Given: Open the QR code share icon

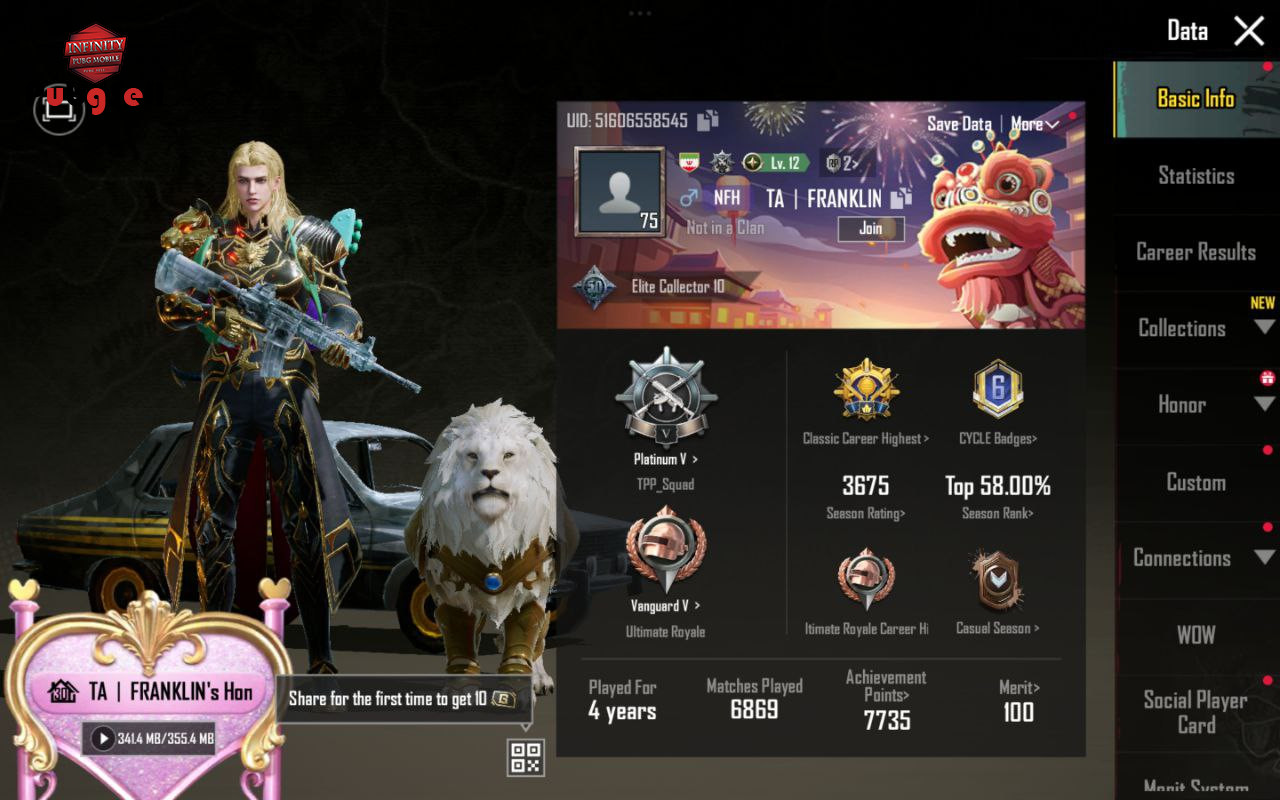Looking at the screenshot, I should point(526,757).
